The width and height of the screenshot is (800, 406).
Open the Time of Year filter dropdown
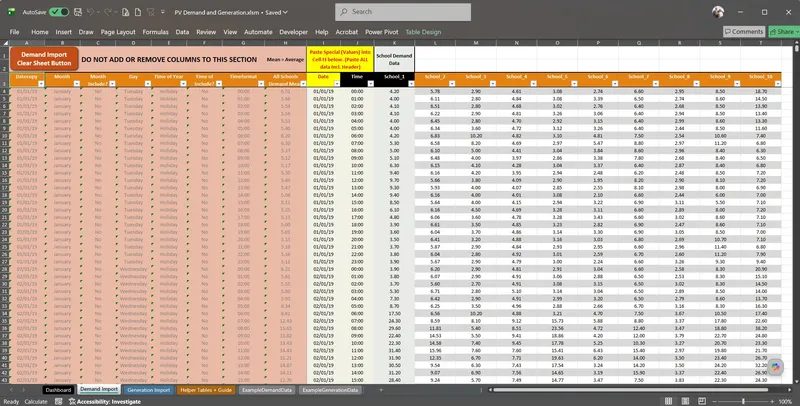pyautogui.click(x=183, y=84)
